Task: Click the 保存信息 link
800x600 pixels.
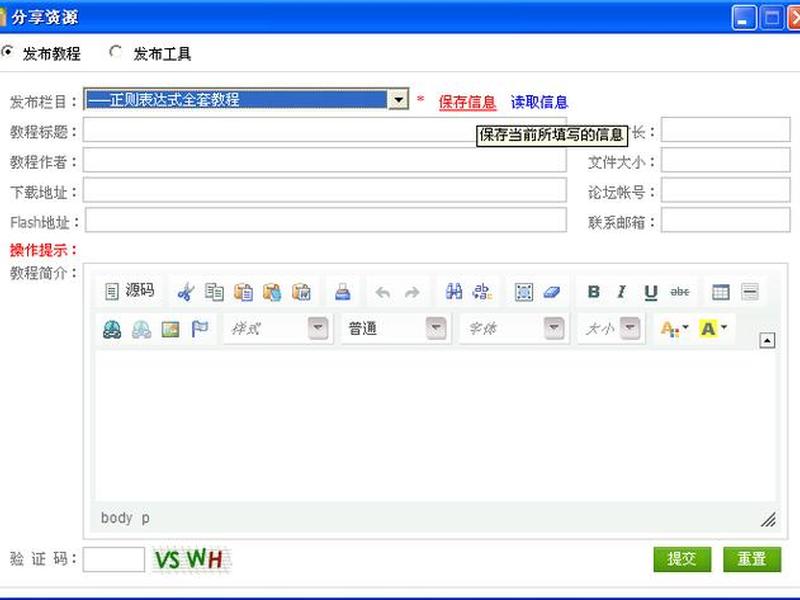Action: click(x=467, y=102)
